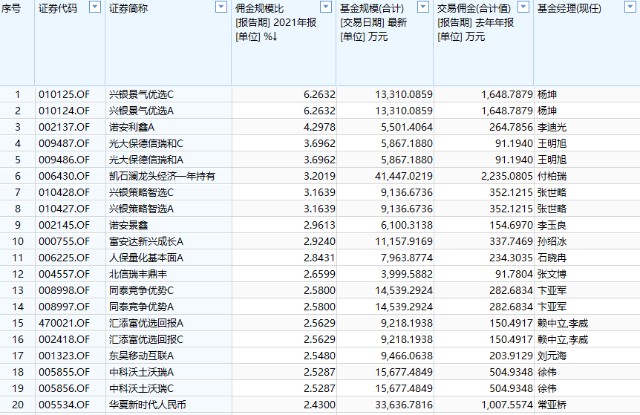Viewport: 640px width, 415px height.
Task: Select fund name 光大保德信瑞和A
Action: [x=146, y=160]
